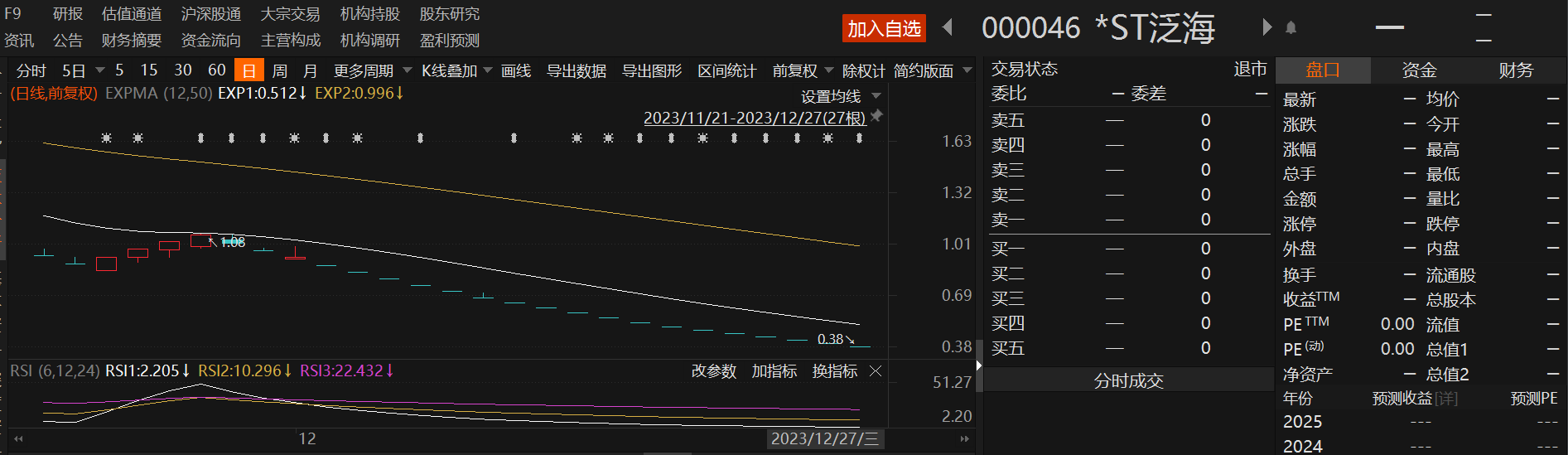The height and width of the screenshot is (455, 1568).
Task: Click the pin icon beside date range
Action: [876, 116]
